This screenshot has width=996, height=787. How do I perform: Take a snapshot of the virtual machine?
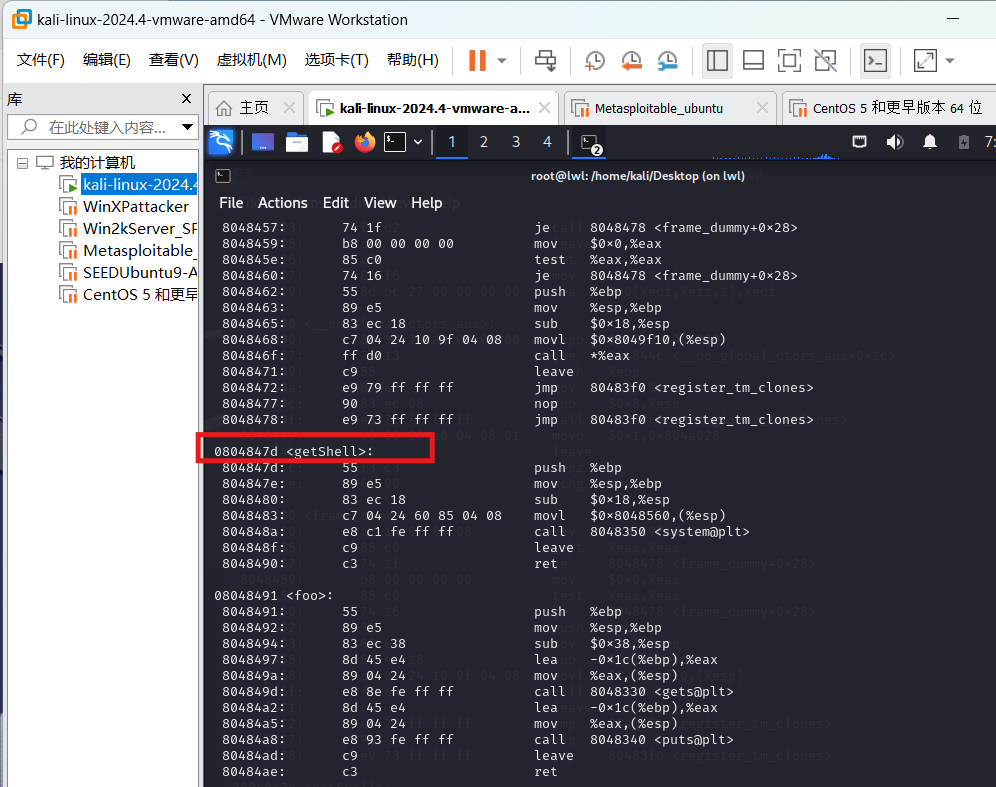[595, 60]
